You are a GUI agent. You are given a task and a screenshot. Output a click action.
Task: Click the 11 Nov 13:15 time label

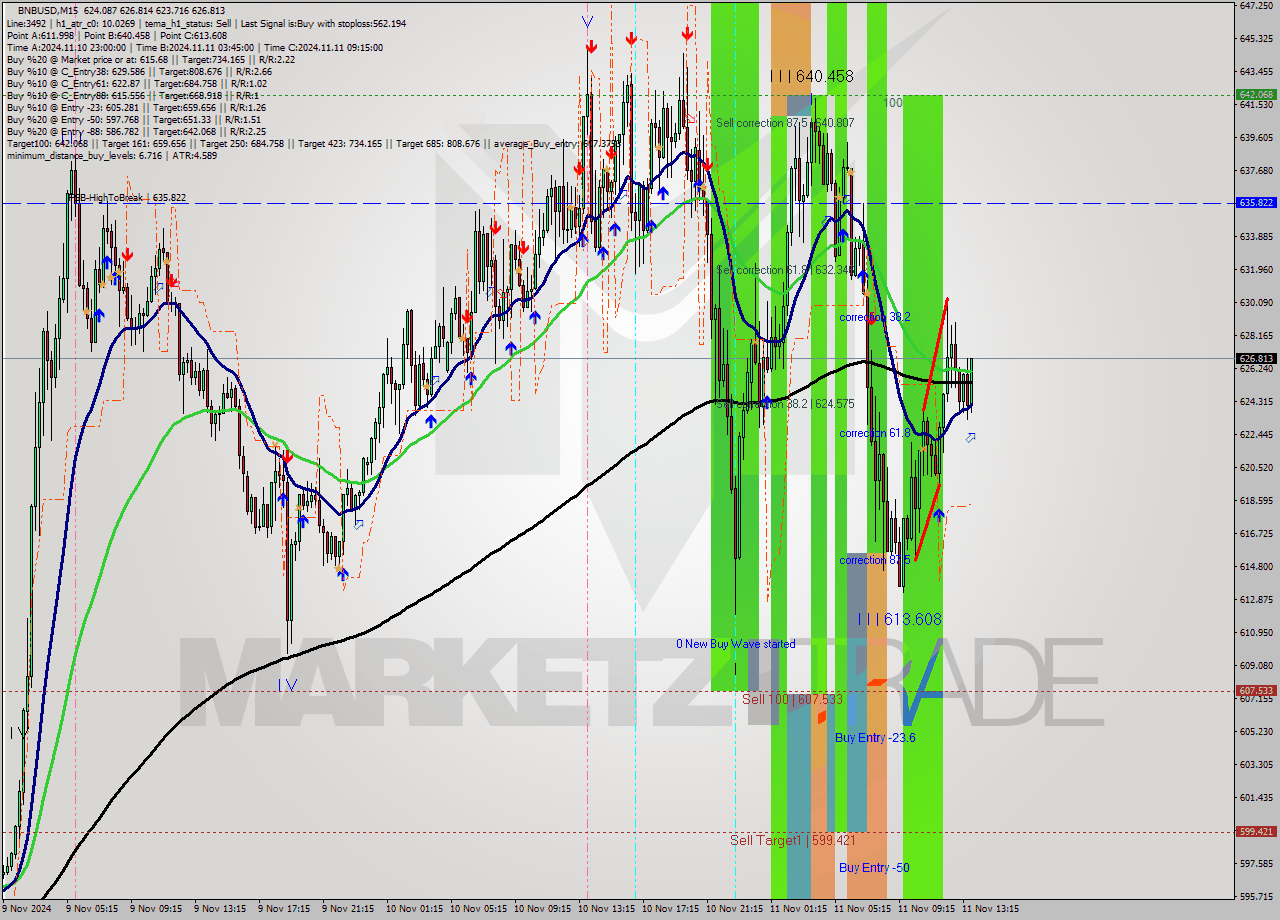pyautogui.click(x=991, y=909)
